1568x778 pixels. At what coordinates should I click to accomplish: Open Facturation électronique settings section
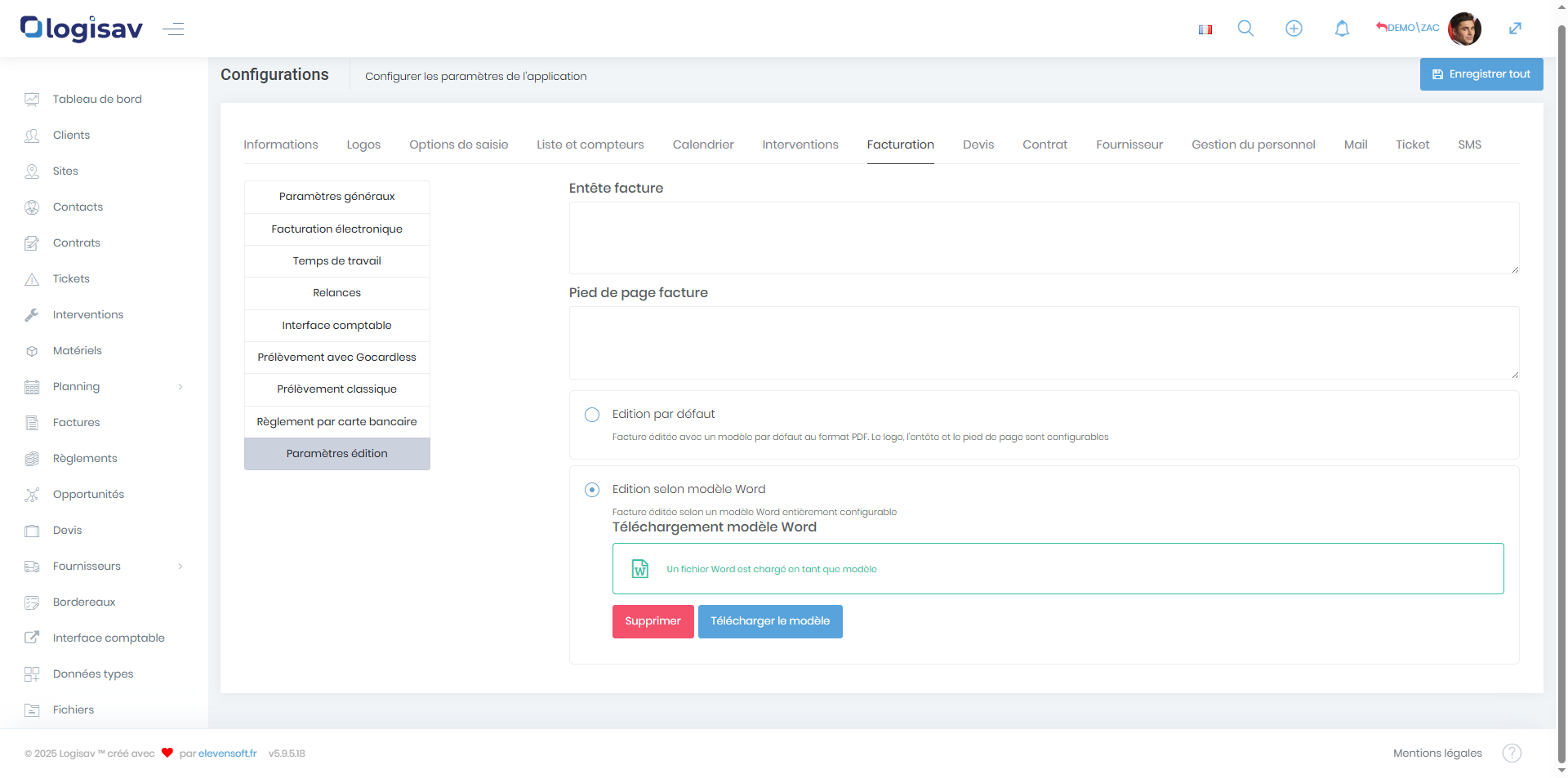tap(336, 229)
